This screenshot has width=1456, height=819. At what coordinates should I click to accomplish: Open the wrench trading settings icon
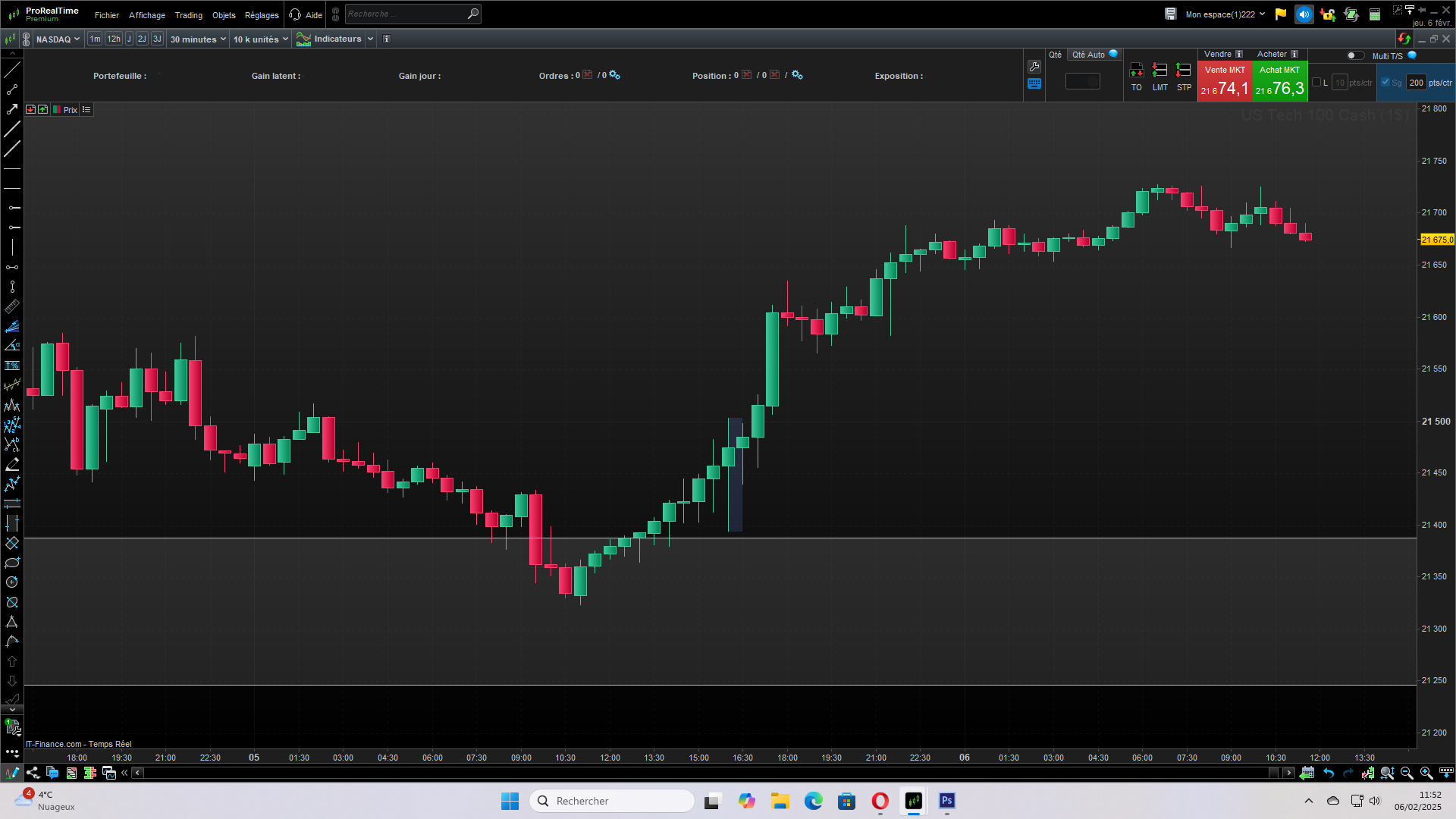pos(1034,67)
